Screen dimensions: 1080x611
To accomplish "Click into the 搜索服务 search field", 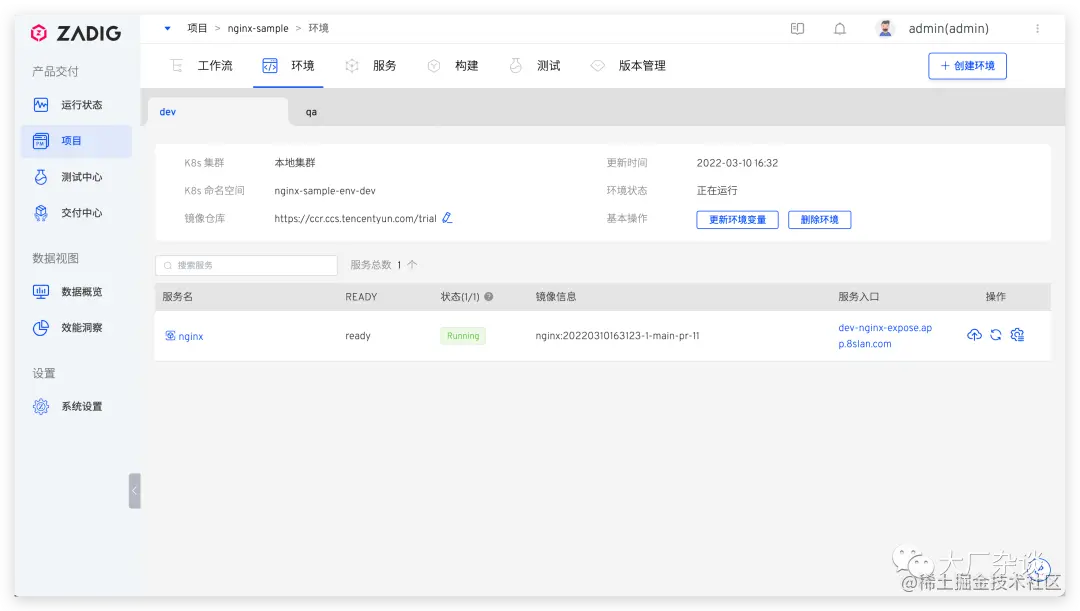I will point(245,266).
